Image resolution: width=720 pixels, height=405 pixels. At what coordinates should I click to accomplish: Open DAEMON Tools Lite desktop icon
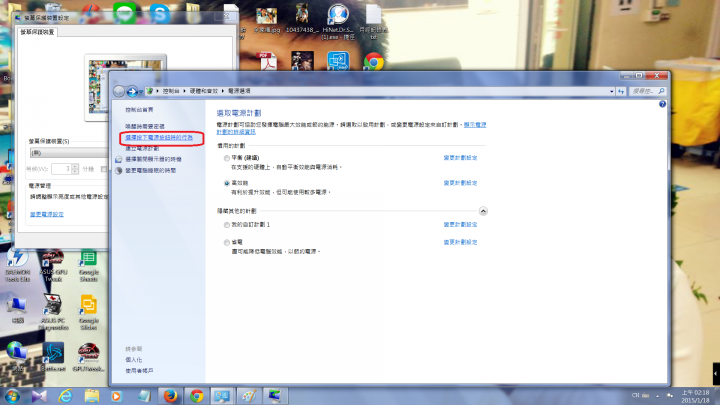17,265
